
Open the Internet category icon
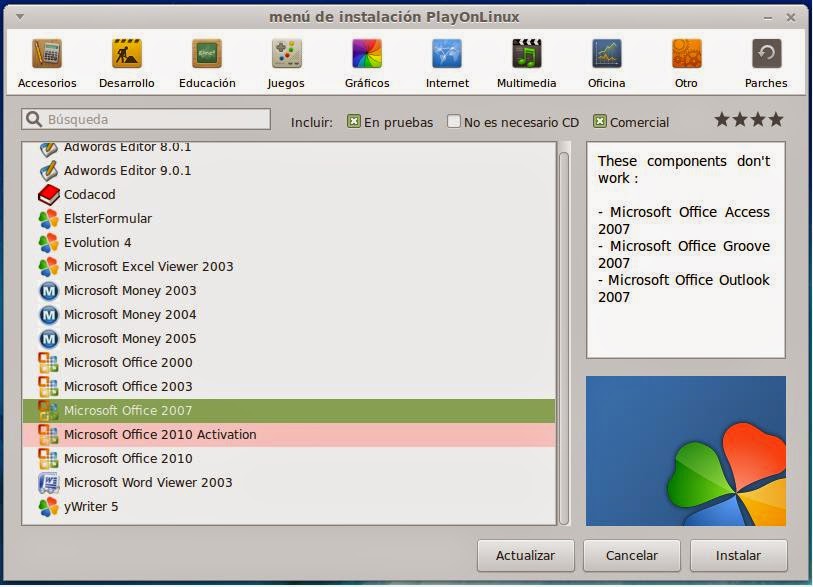[447, 53]
